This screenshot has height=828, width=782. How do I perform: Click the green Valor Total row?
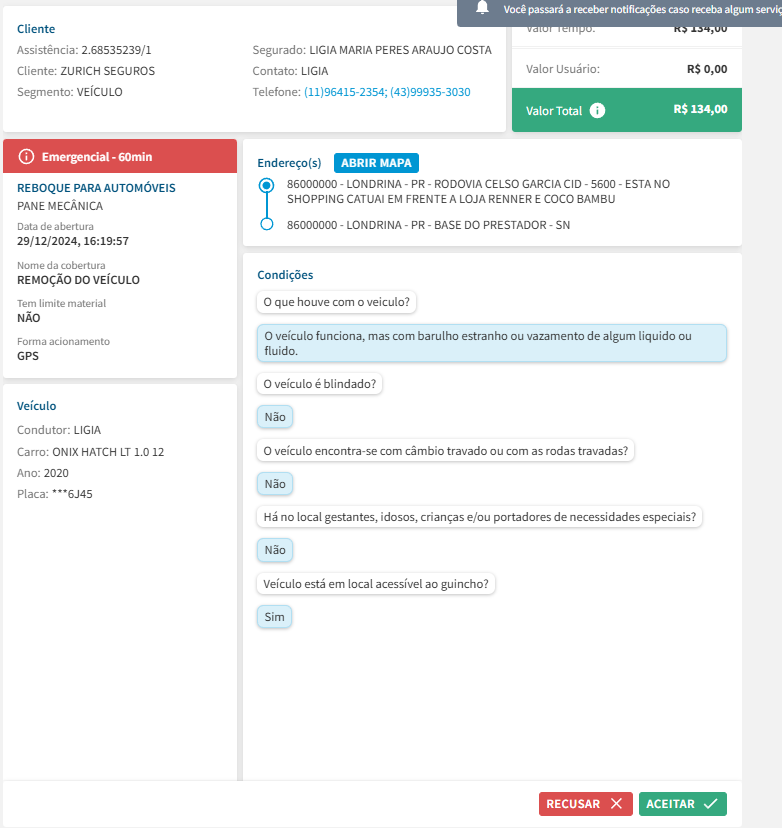pos(626,110)
